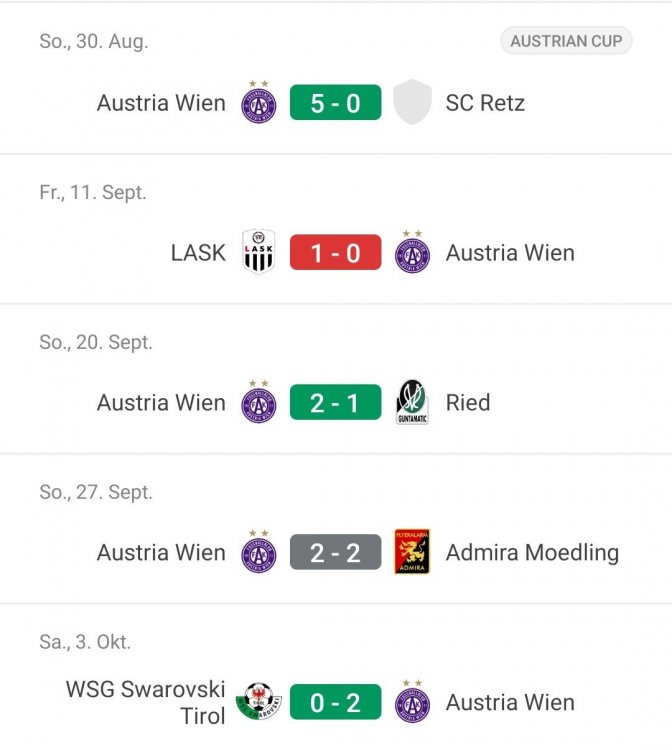This screenshot has height=750, width=672.
Task: Select the LASK team name
Action: pos(198,253)
